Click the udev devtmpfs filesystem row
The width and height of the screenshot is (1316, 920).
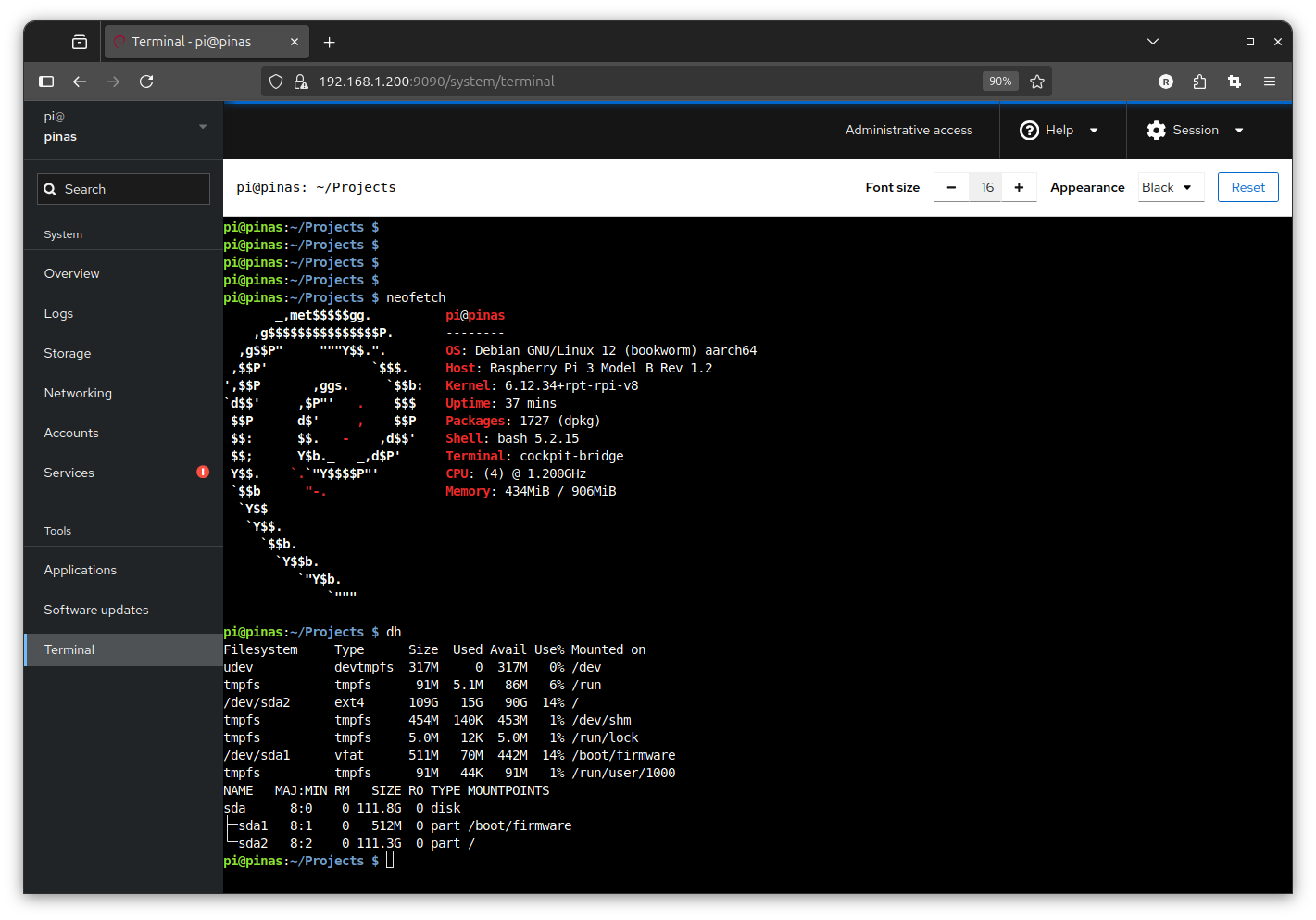click(412, 667)
